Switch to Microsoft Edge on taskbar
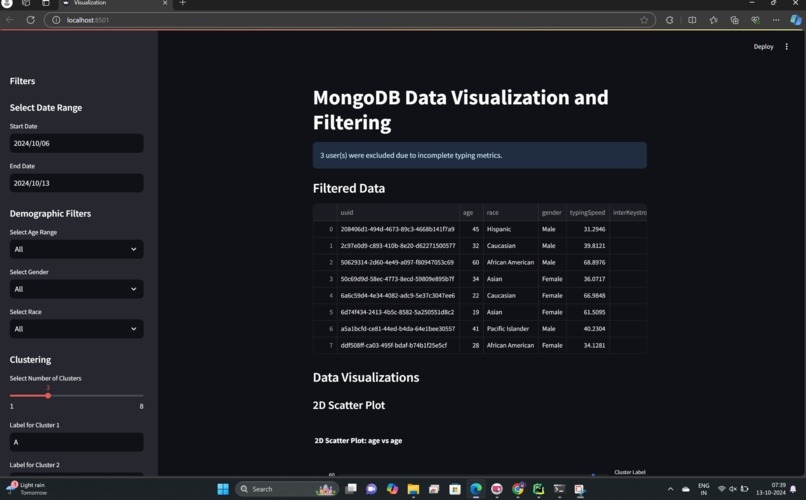Screen dimensions: 806x500 476,489
